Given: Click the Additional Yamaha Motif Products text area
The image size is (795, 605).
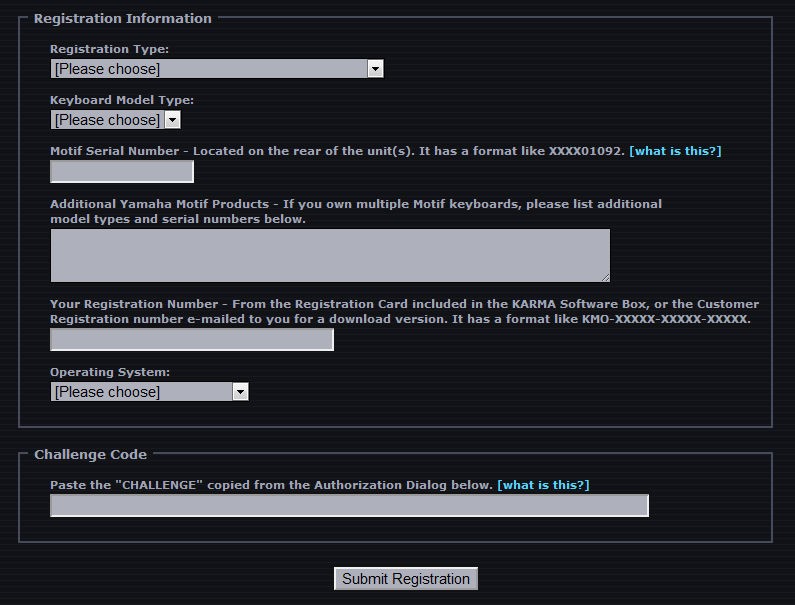Looking at the screenshot, I should tap(330, 255).
